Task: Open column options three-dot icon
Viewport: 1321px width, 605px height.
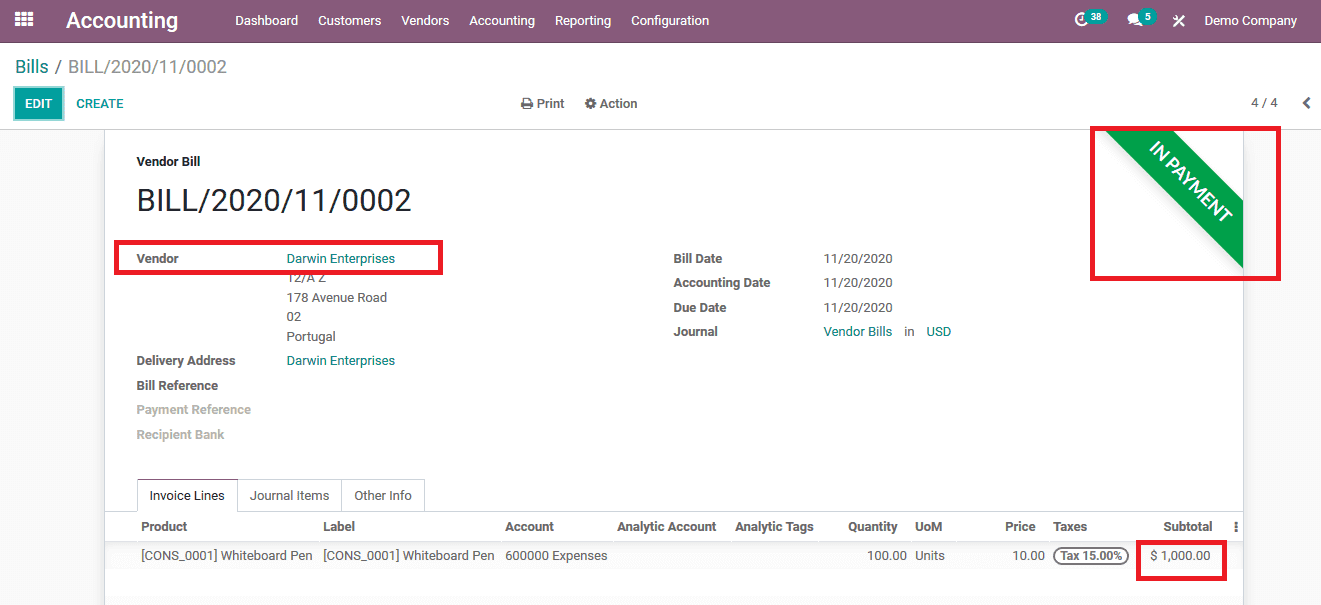Action: (x=1236, y=527)
